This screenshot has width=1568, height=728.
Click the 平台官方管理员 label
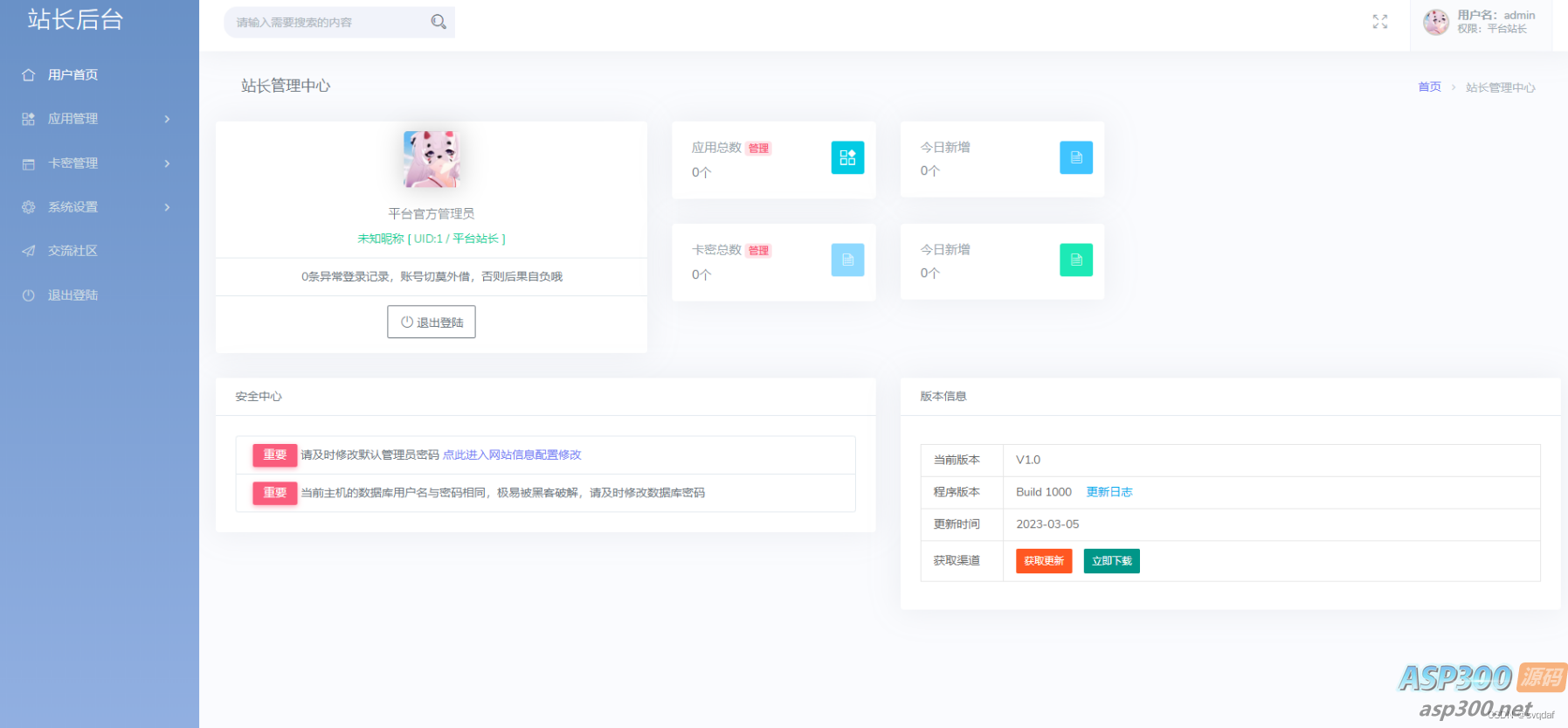tap(432, 213)
